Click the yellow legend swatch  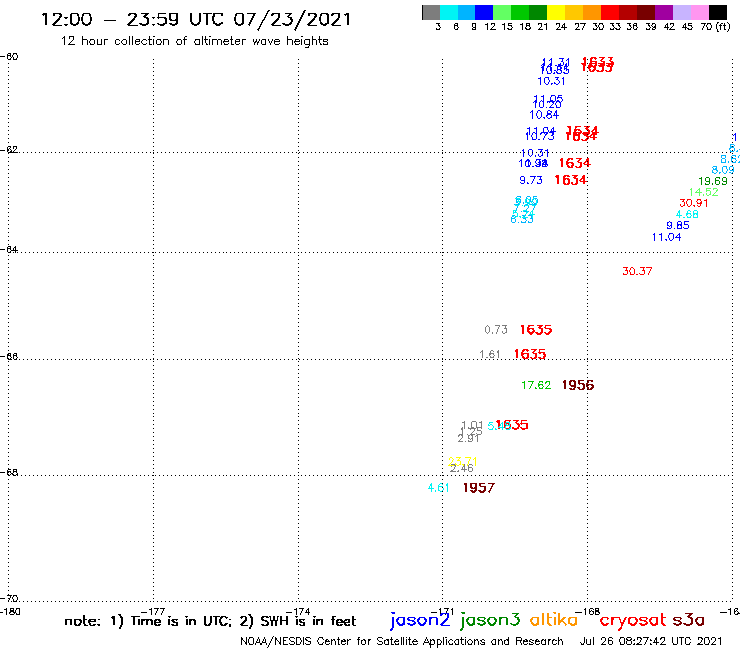coord(556,12)
